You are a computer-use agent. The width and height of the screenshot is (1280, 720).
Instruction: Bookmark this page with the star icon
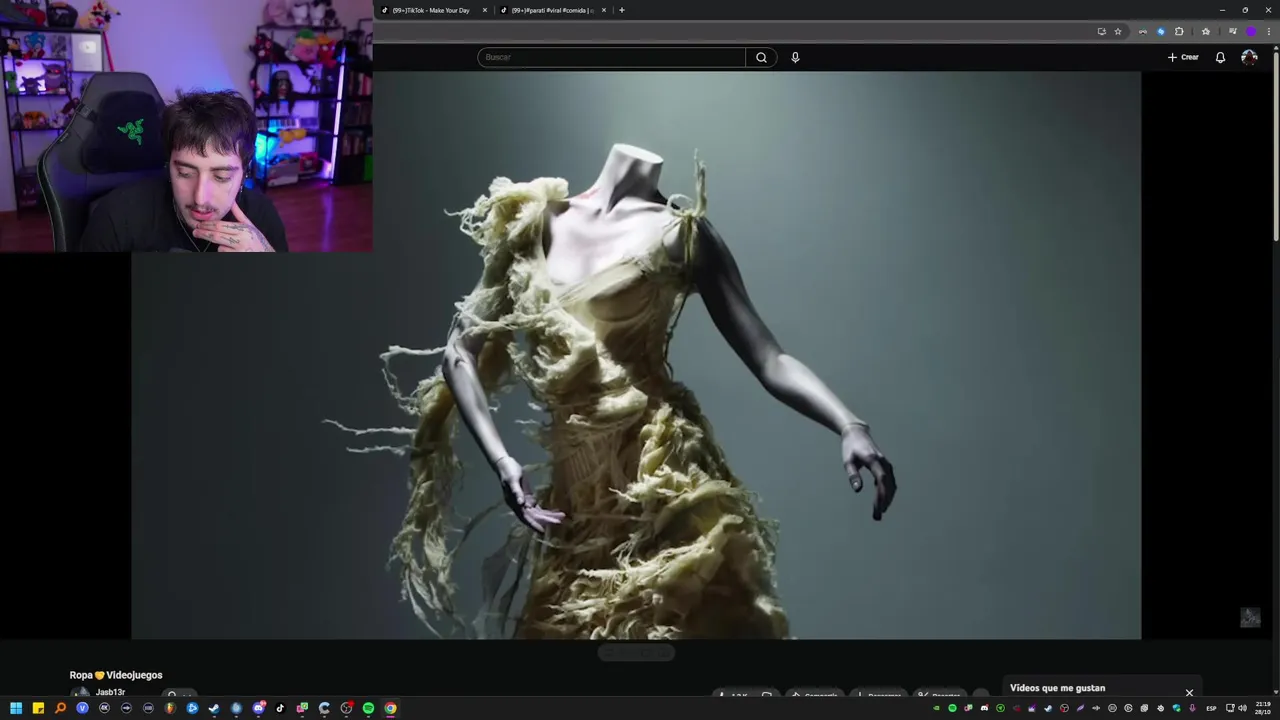click(1118, 31)
